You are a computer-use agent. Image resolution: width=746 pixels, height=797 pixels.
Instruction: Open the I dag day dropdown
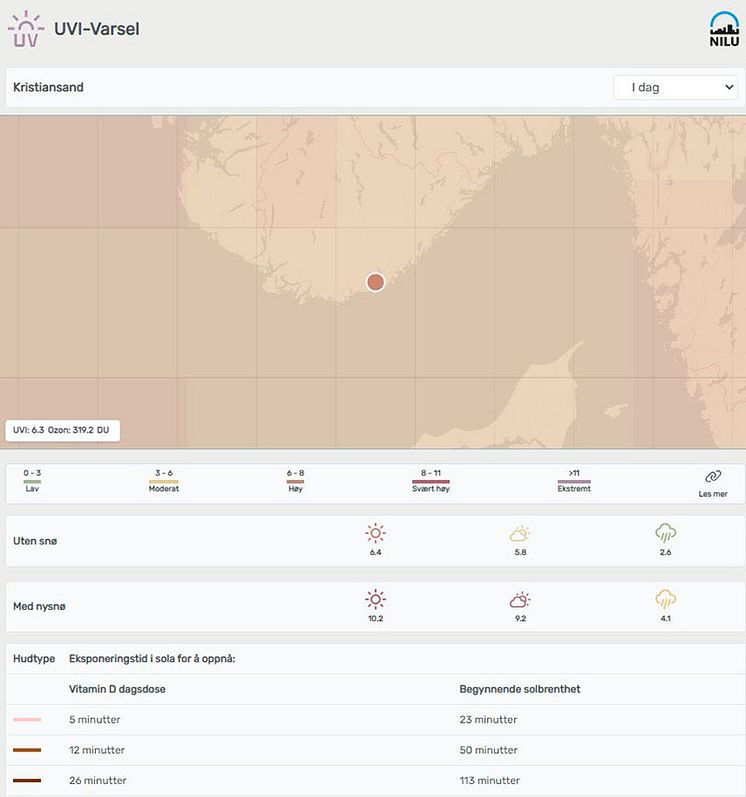point(676,87)
